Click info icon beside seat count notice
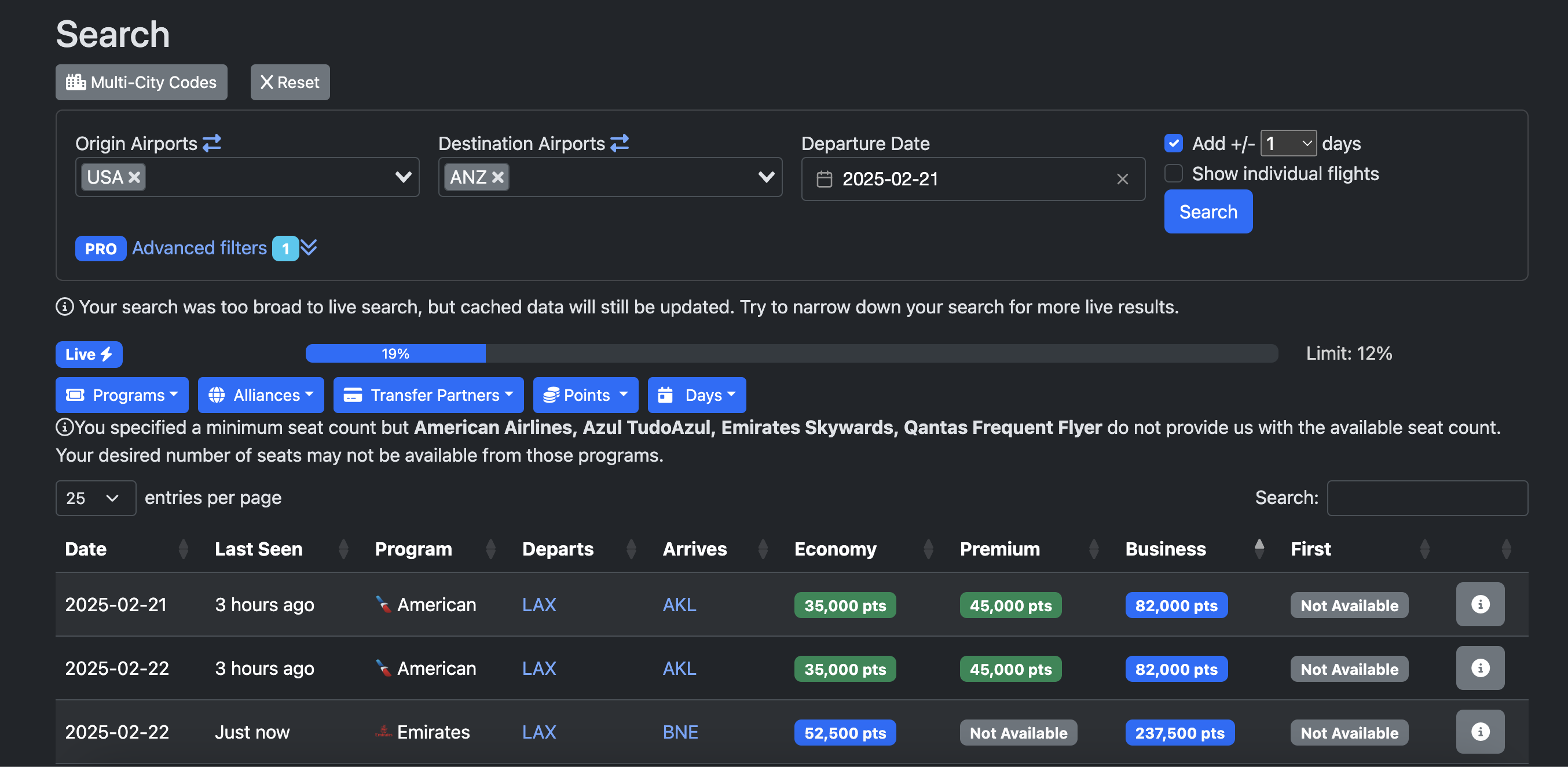Image resolution: width=1568 pixels, height=767 pixels. pos(65,427)
